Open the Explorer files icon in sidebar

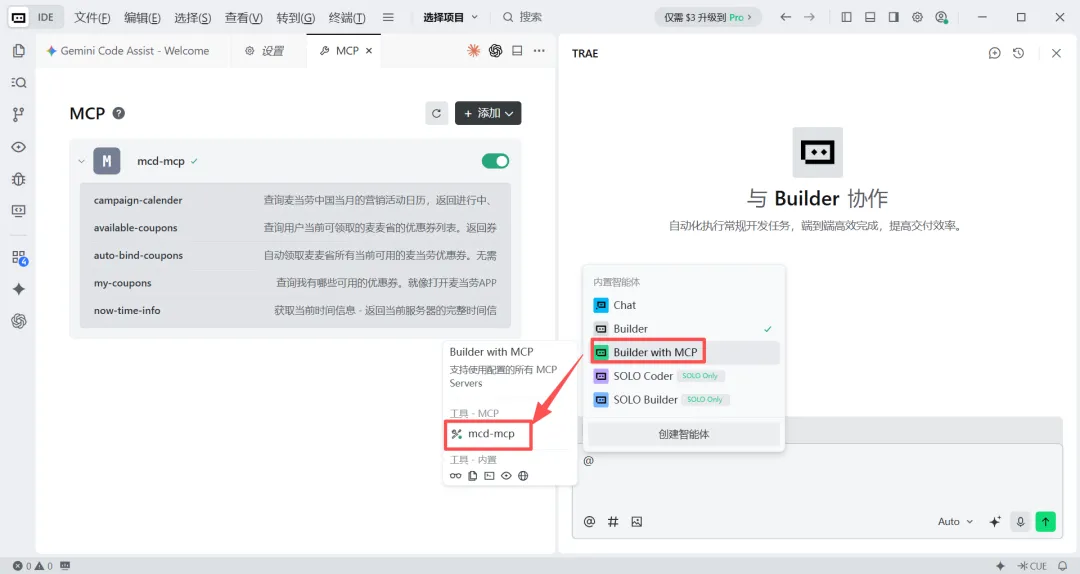coord(19,50)
